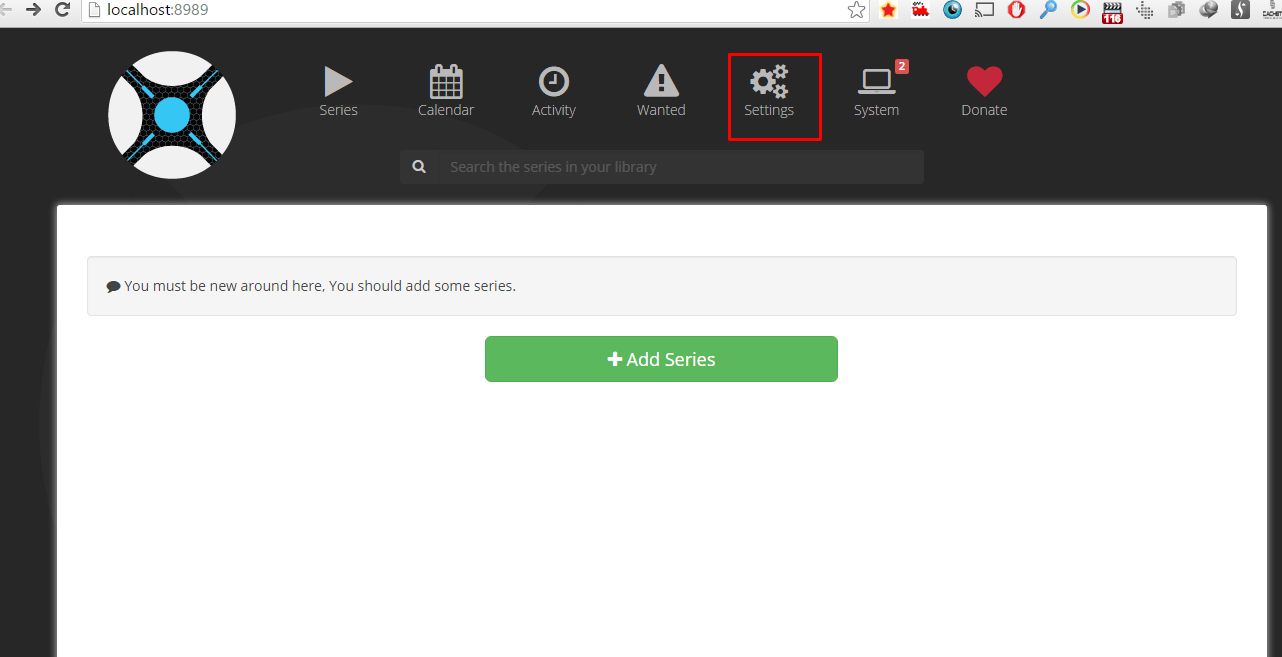Open the Calendar view
The width and height of the screenshot is (1282, 657).
pyautogui.click(x=446, y=91)
